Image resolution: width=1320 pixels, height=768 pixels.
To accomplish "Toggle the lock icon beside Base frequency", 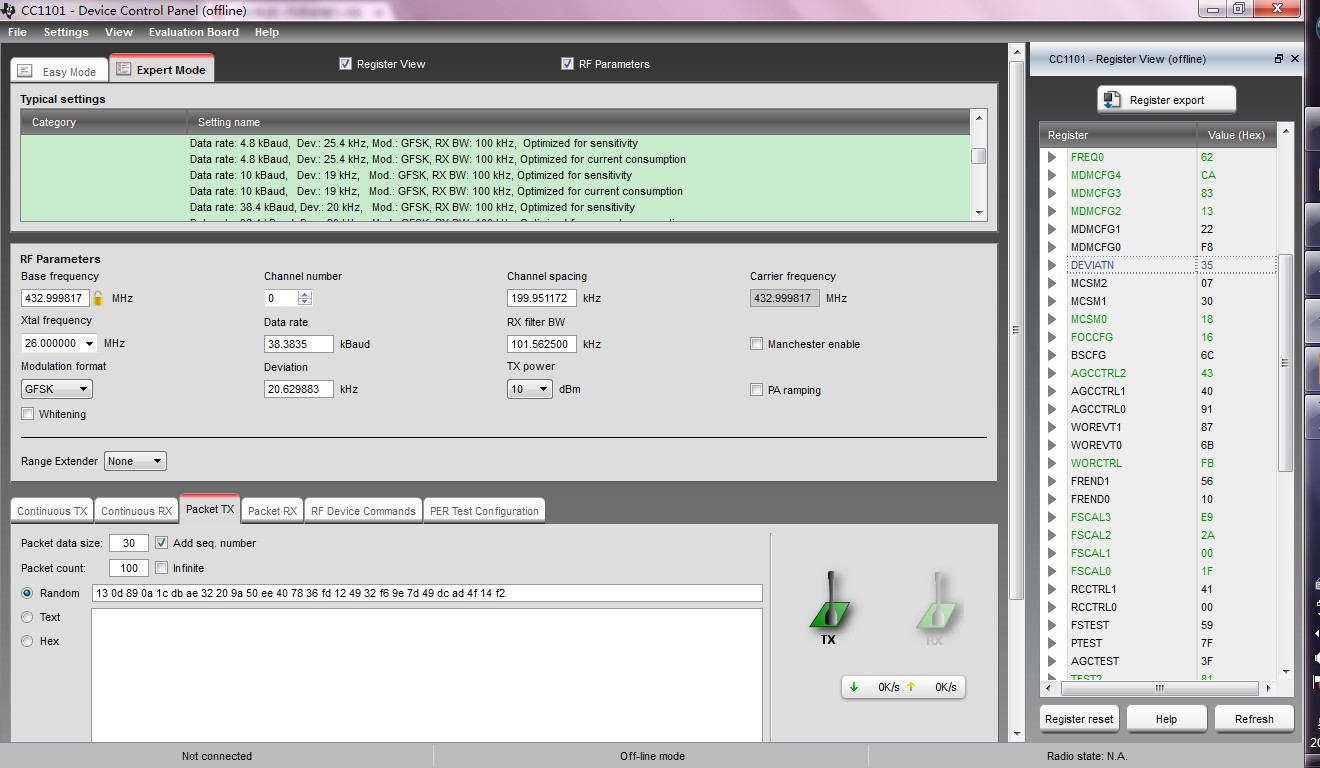I will [98, 298].
